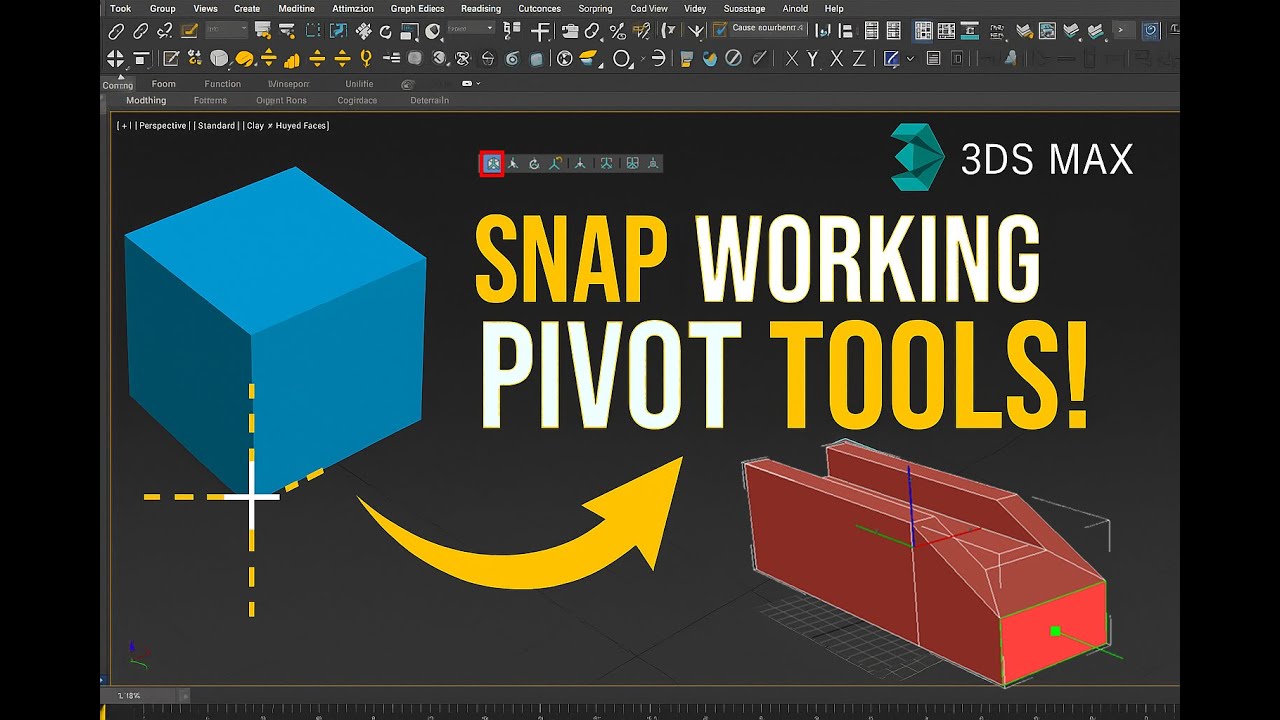Open the Views menu
The width and height of the screenshot is (1280, 720).
click(205, 8)
